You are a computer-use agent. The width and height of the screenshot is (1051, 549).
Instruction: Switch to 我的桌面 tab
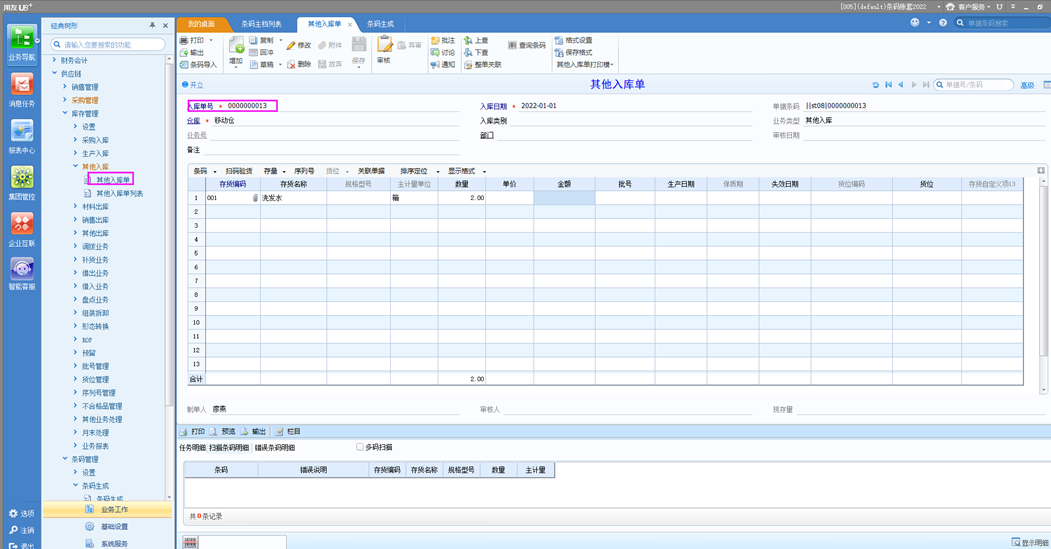(x=201, y=24)
